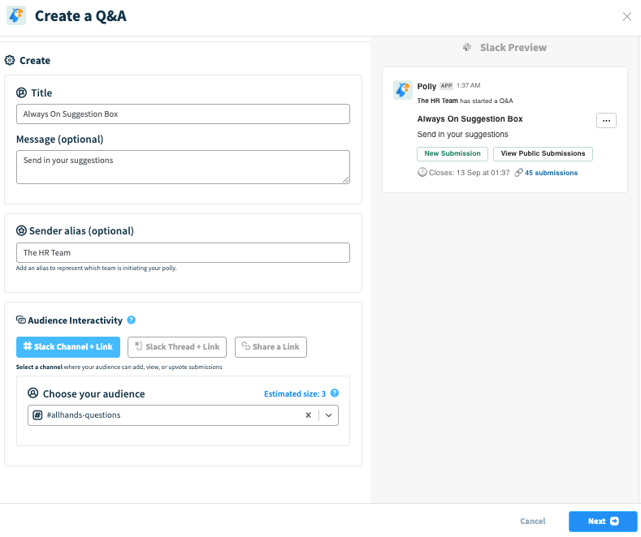Open Audience Interactivity help tooltip

pyautogui.click(x=131, y=320)
